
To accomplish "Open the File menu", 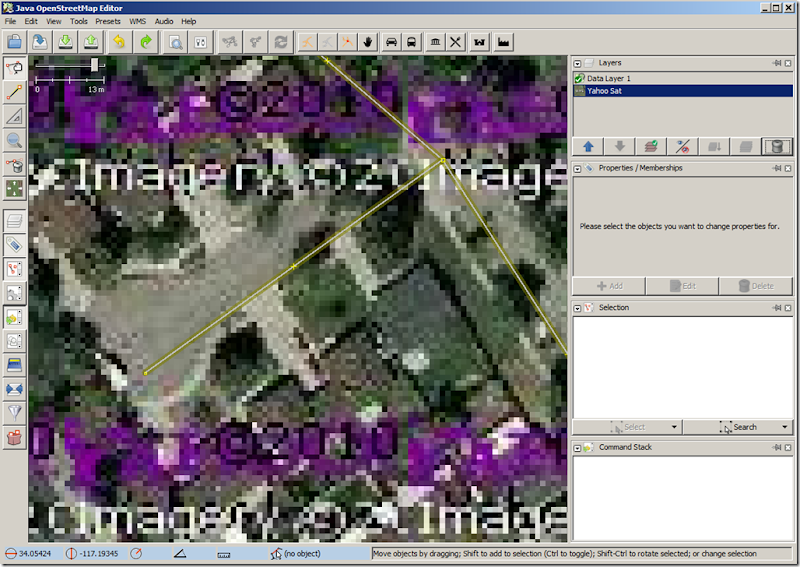I will [x=10, y=21].
